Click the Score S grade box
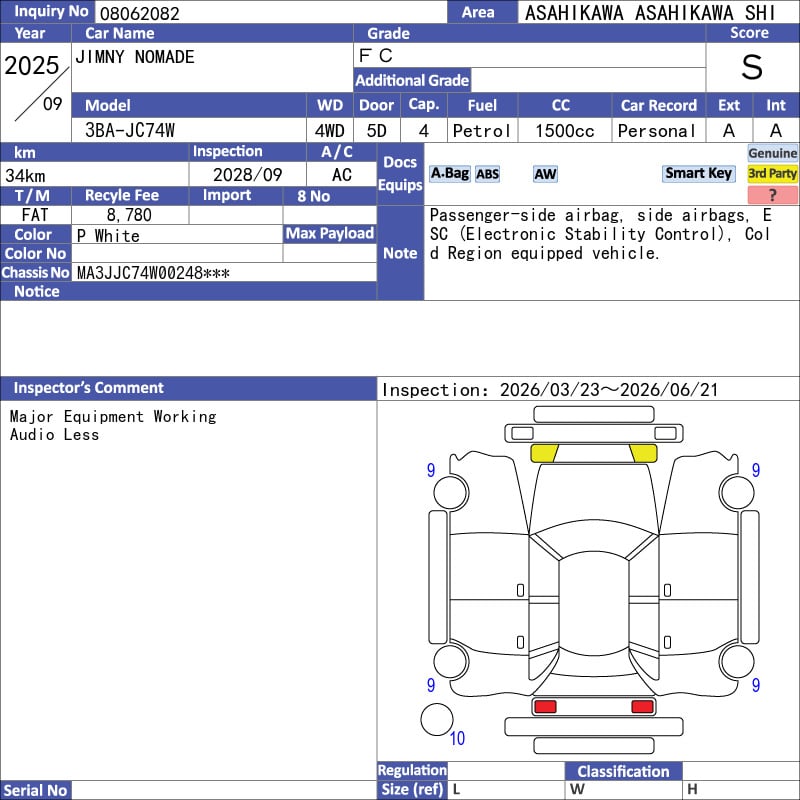 tap(752, 67)
